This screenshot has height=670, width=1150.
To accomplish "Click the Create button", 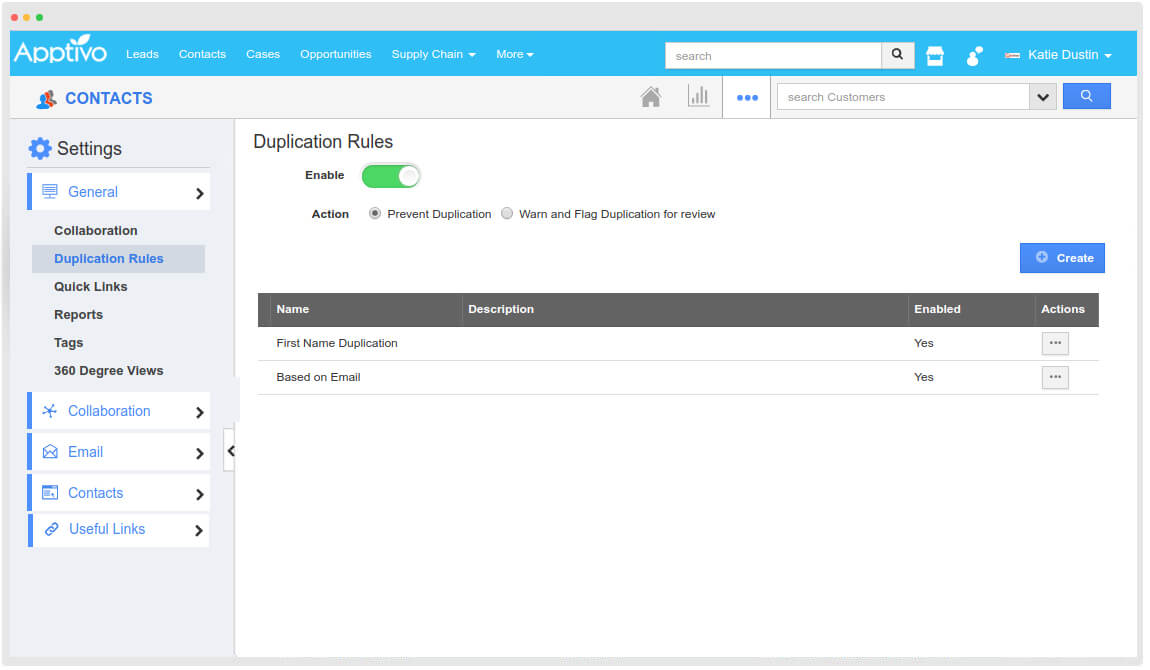I will pyautogui.click(x=1062, y=257).
